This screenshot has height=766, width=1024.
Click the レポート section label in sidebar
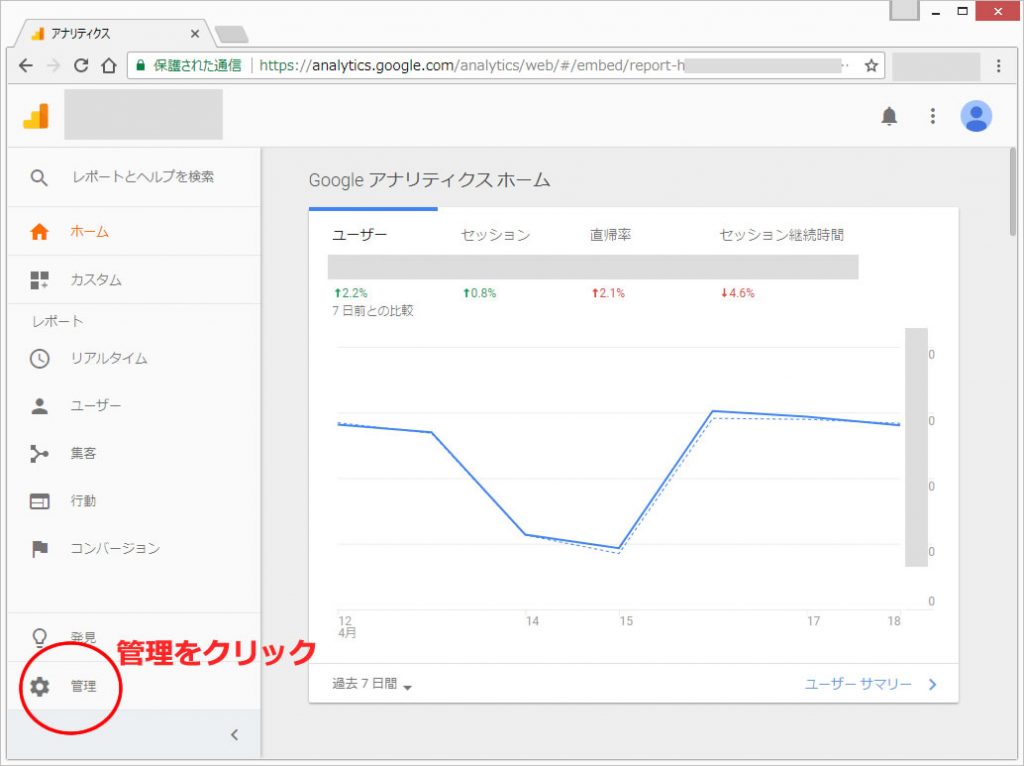pos(57,321)
